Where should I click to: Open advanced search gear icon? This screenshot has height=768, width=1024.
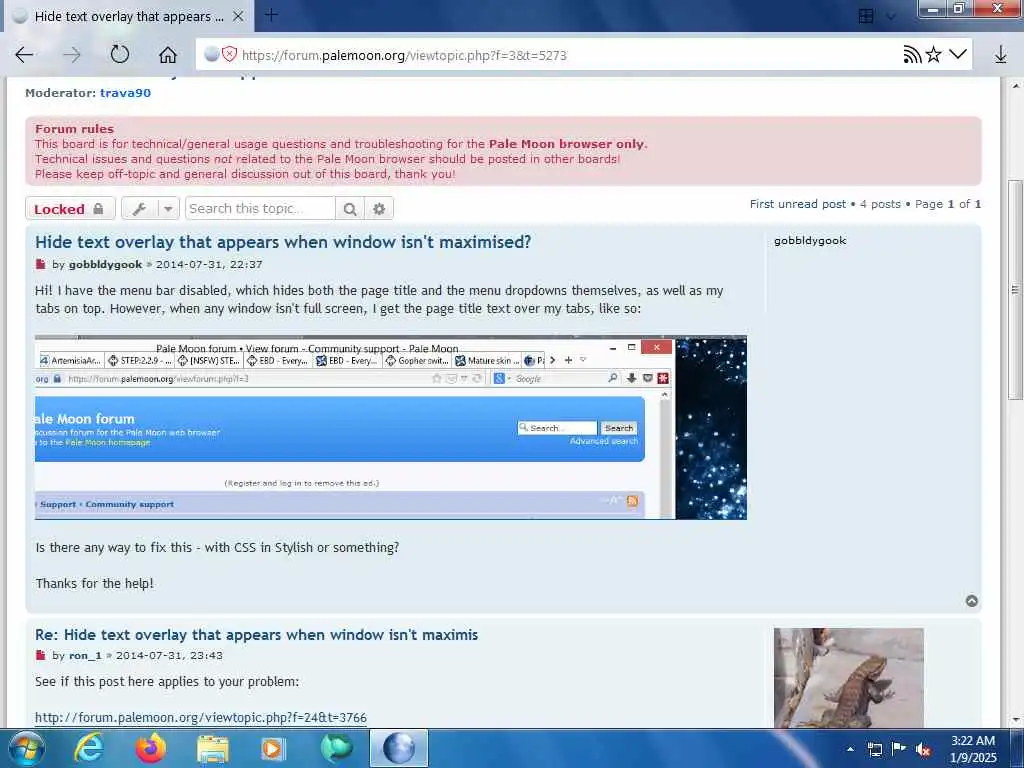[379, 209]
